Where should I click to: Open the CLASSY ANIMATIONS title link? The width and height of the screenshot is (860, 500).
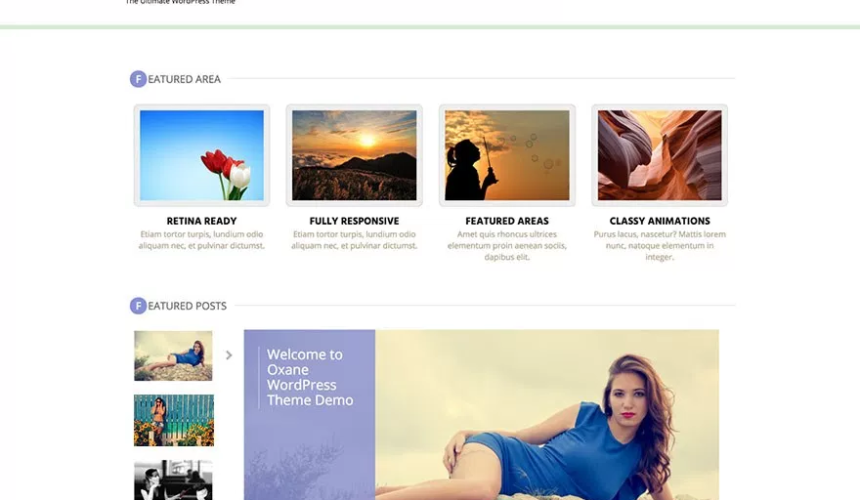pyautogui.click(x=660, y=221)
